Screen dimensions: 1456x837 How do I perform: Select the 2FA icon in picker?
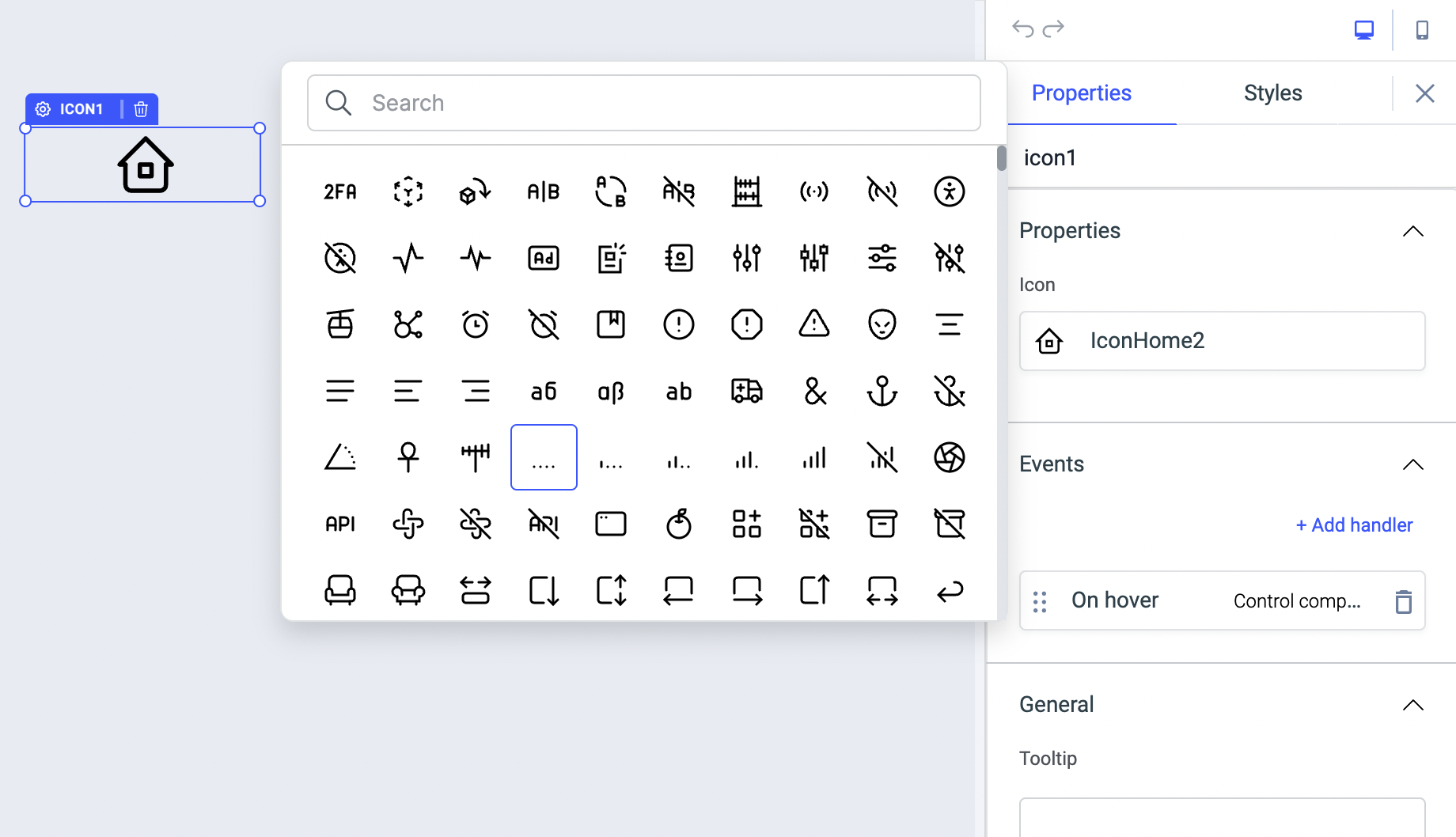pyautogui.click(x=340, y=191)
